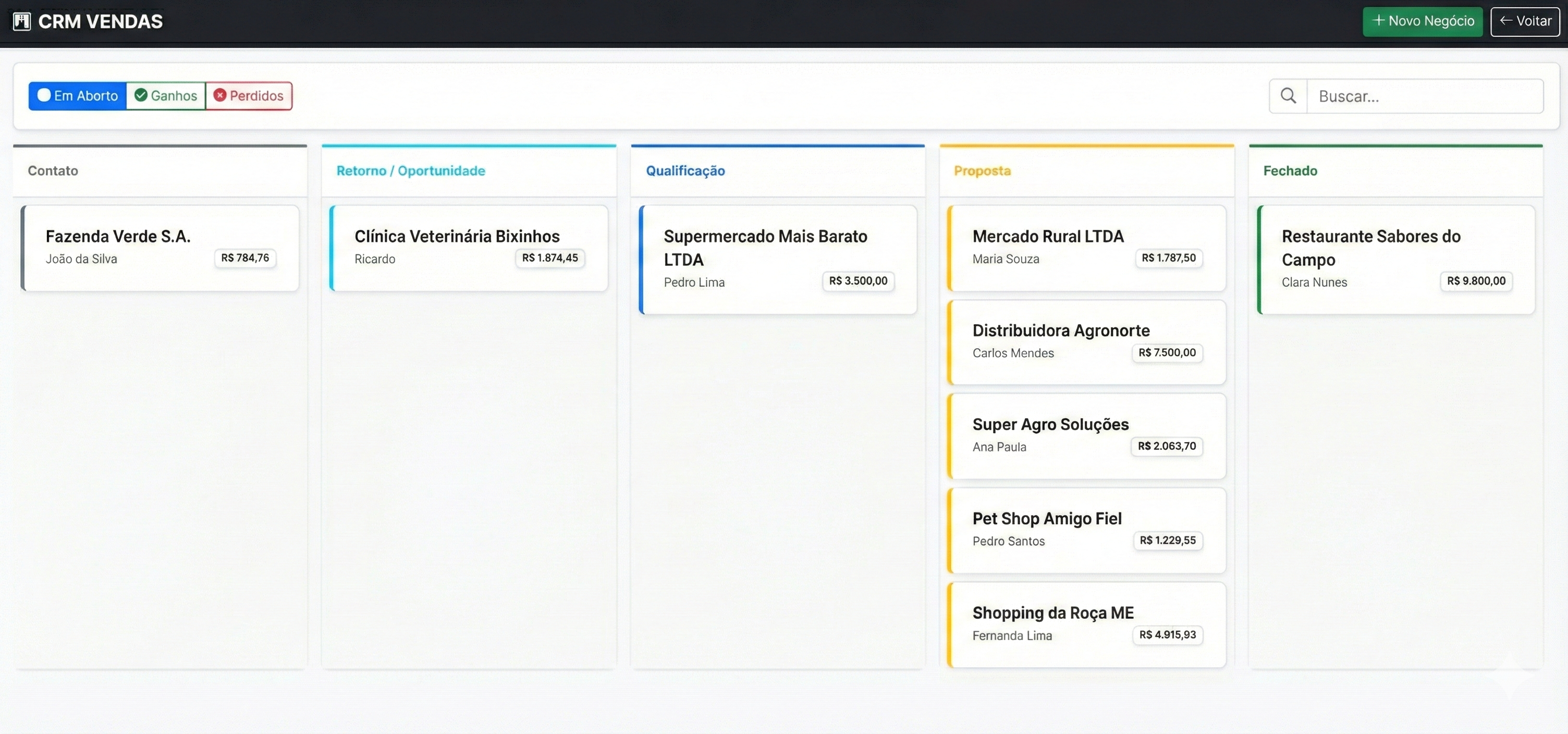Click the CRM Vendas building logo icon
This screenshot has height=734, width=1568.
click(22, 21)
